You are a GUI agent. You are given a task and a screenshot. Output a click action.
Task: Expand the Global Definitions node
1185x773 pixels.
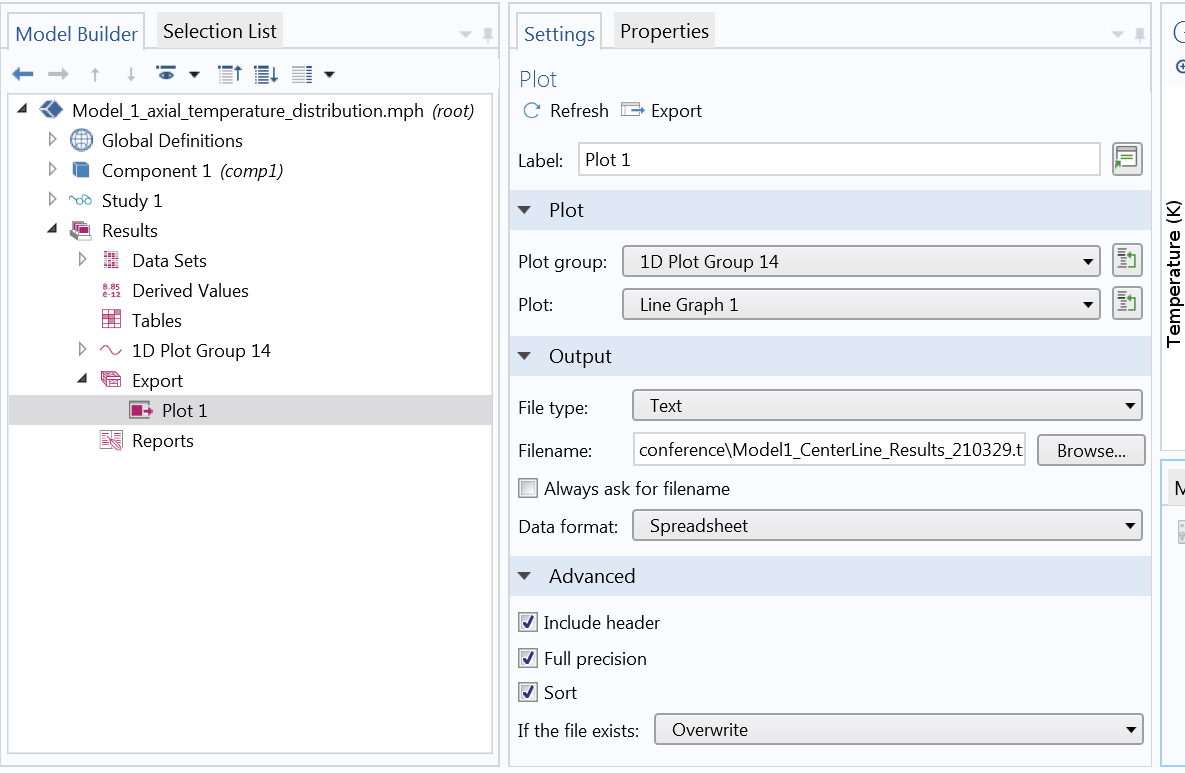point(54,141)
